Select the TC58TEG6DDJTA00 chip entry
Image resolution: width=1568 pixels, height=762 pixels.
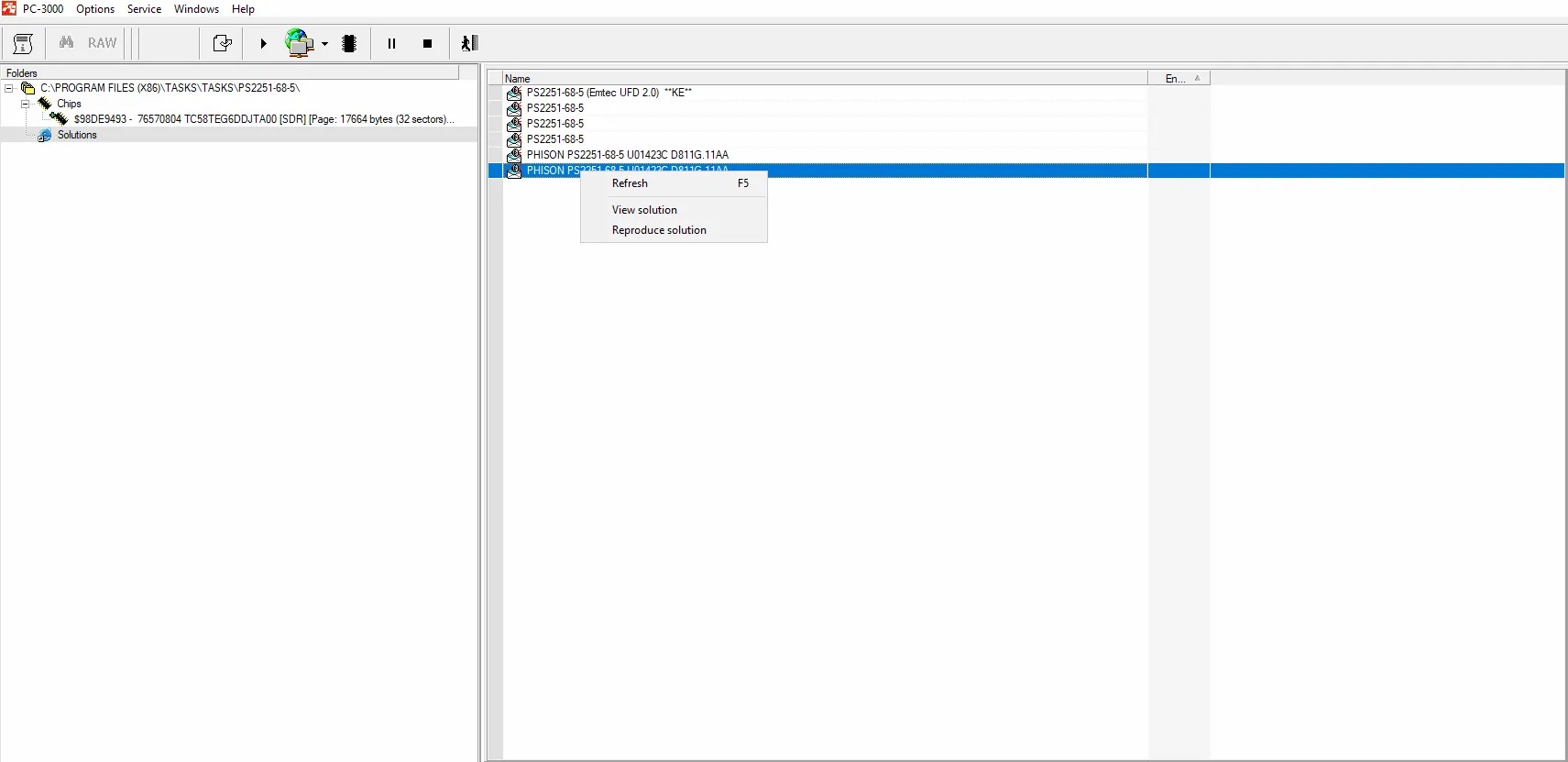[x=263, y=119]
